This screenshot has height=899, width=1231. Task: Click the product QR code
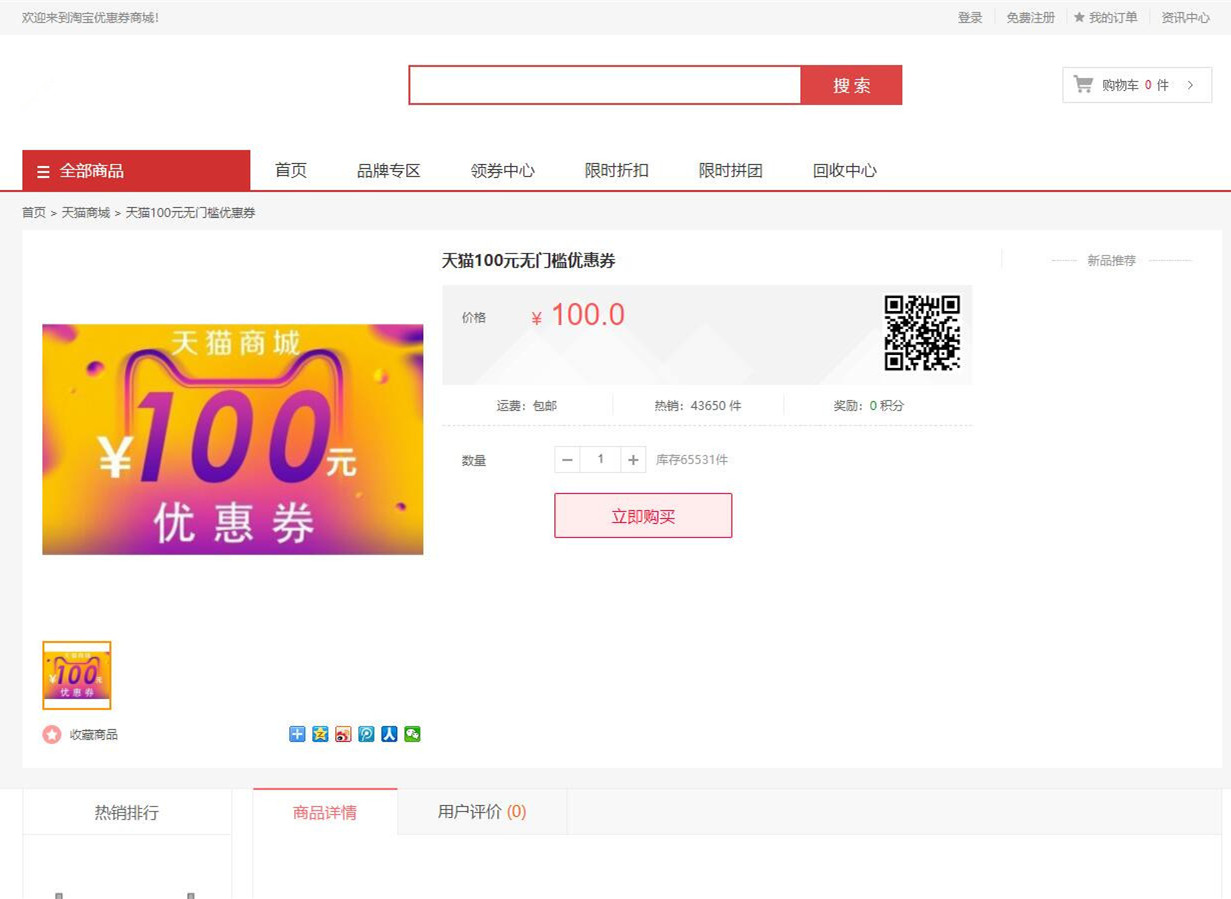pyautogui.click(x=922, y=333)
